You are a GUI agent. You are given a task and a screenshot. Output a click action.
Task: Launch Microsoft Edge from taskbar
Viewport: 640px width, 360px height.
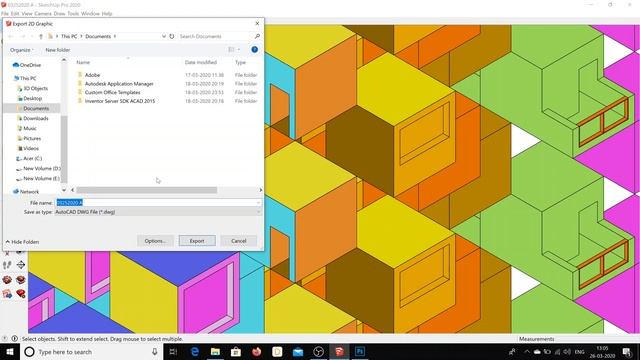pos(195,351)
